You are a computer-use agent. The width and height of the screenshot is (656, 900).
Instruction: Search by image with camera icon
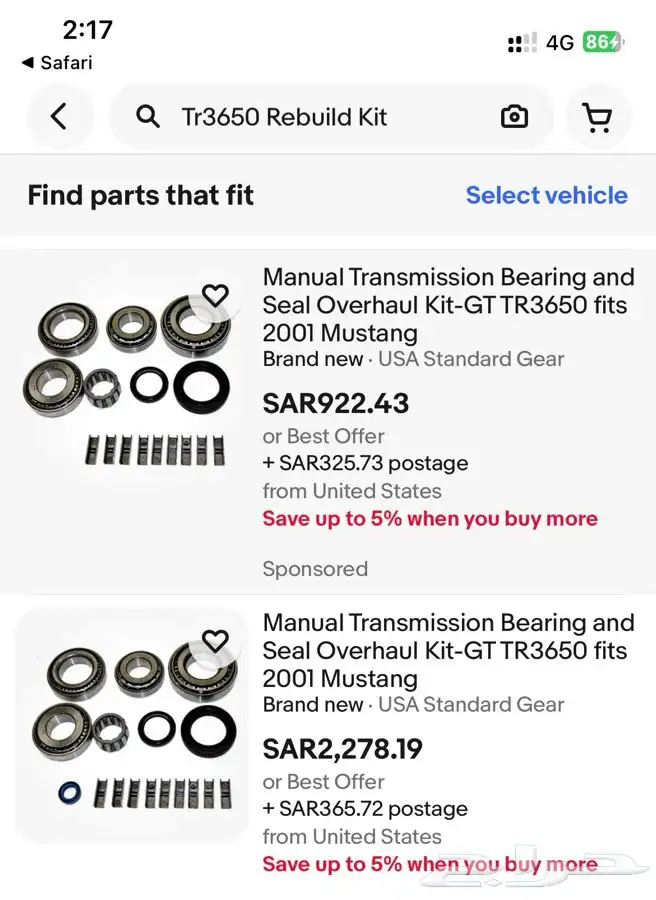(514, 117)
